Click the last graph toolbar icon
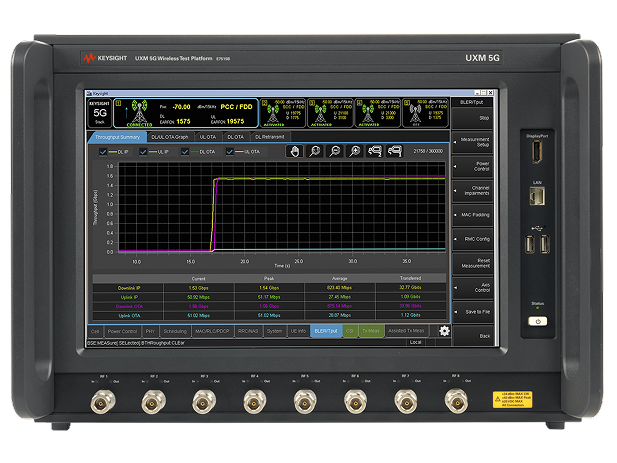 (392, 151)
